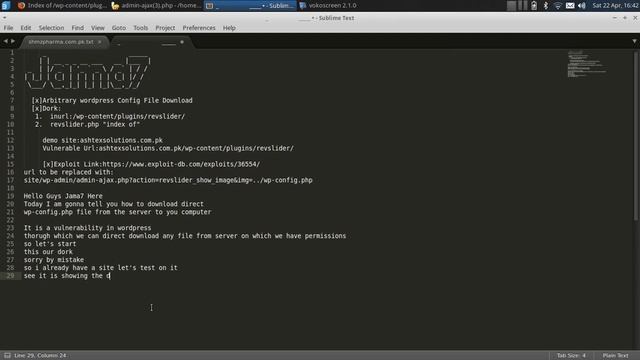The height and width of the screenshot is (360, 640).
Task: Switch to shenzpharma.com.pk.txt tab
Action: coord(60,42)
